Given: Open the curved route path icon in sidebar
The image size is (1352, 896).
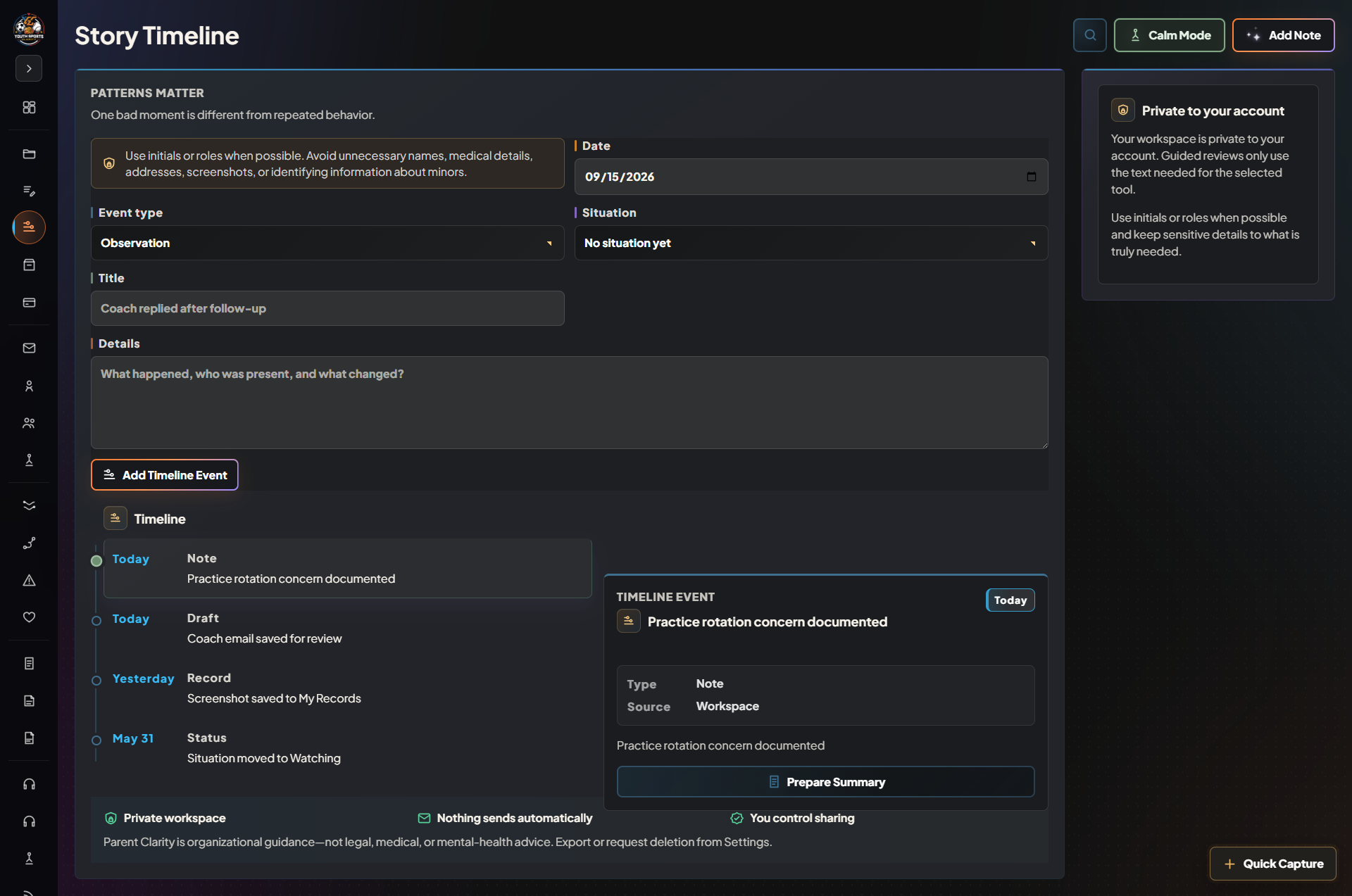Looking at the screenshot, I should pyautogui.click(x=29, y=543).
